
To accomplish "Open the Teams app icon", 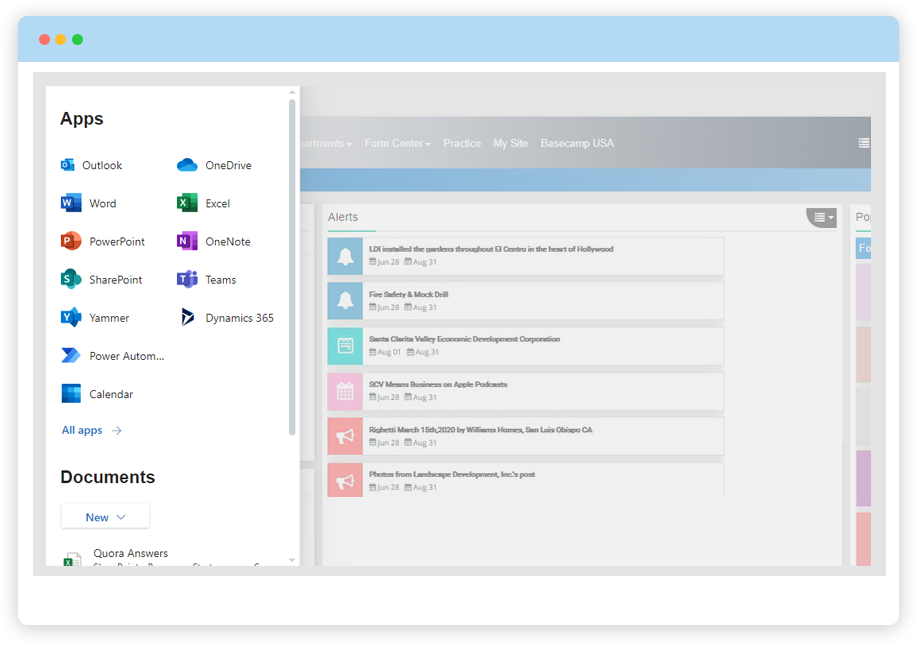I will [x=187, y=279].
